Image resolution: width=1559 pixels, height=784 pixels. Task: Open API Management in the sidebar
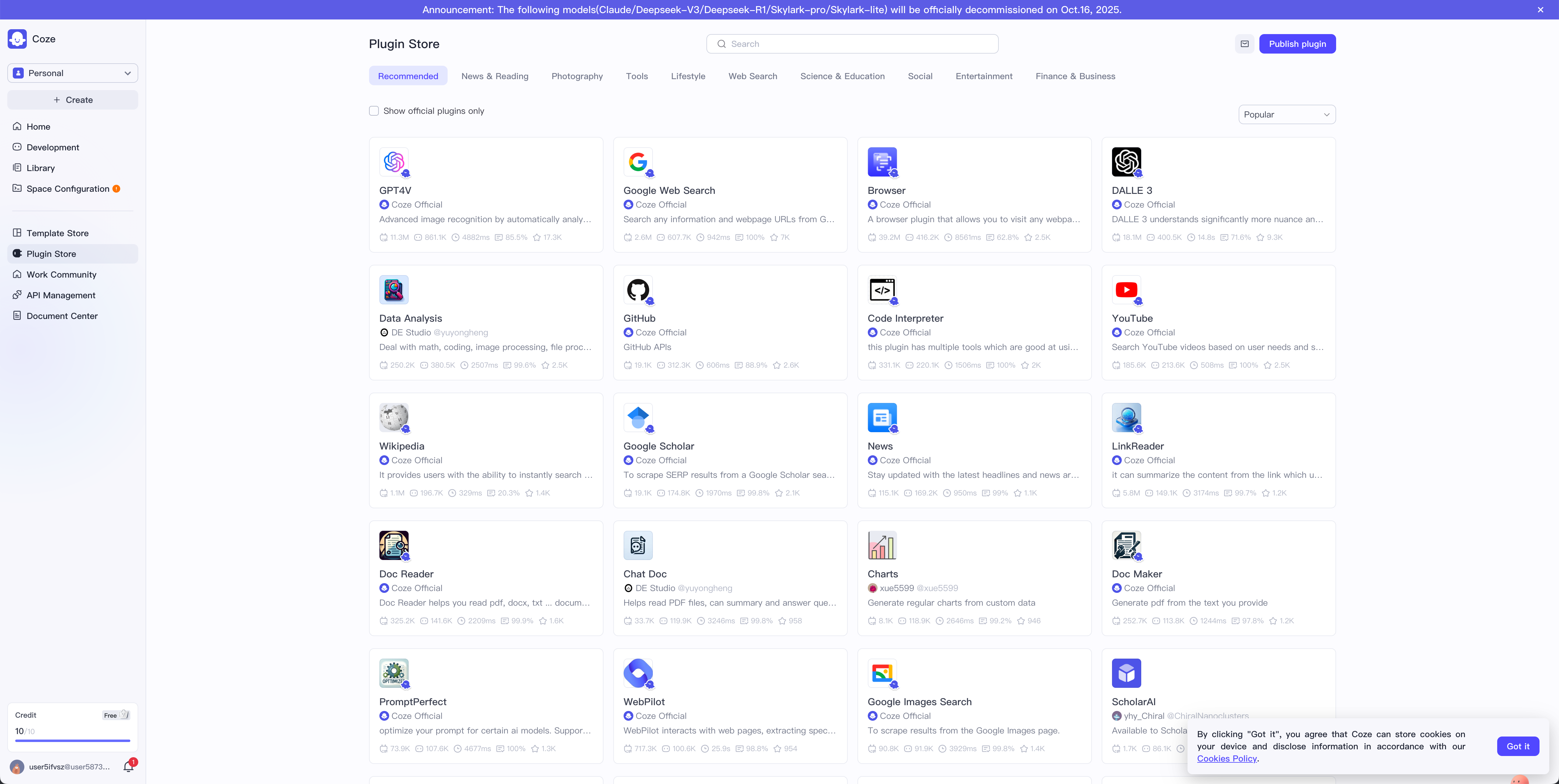pos(73,295)
